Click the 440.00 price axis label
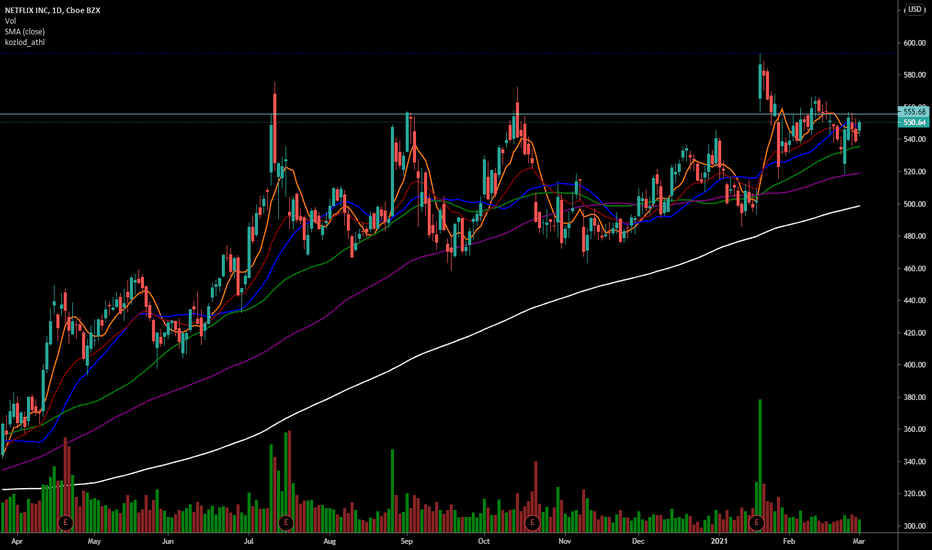 [914, 301]
